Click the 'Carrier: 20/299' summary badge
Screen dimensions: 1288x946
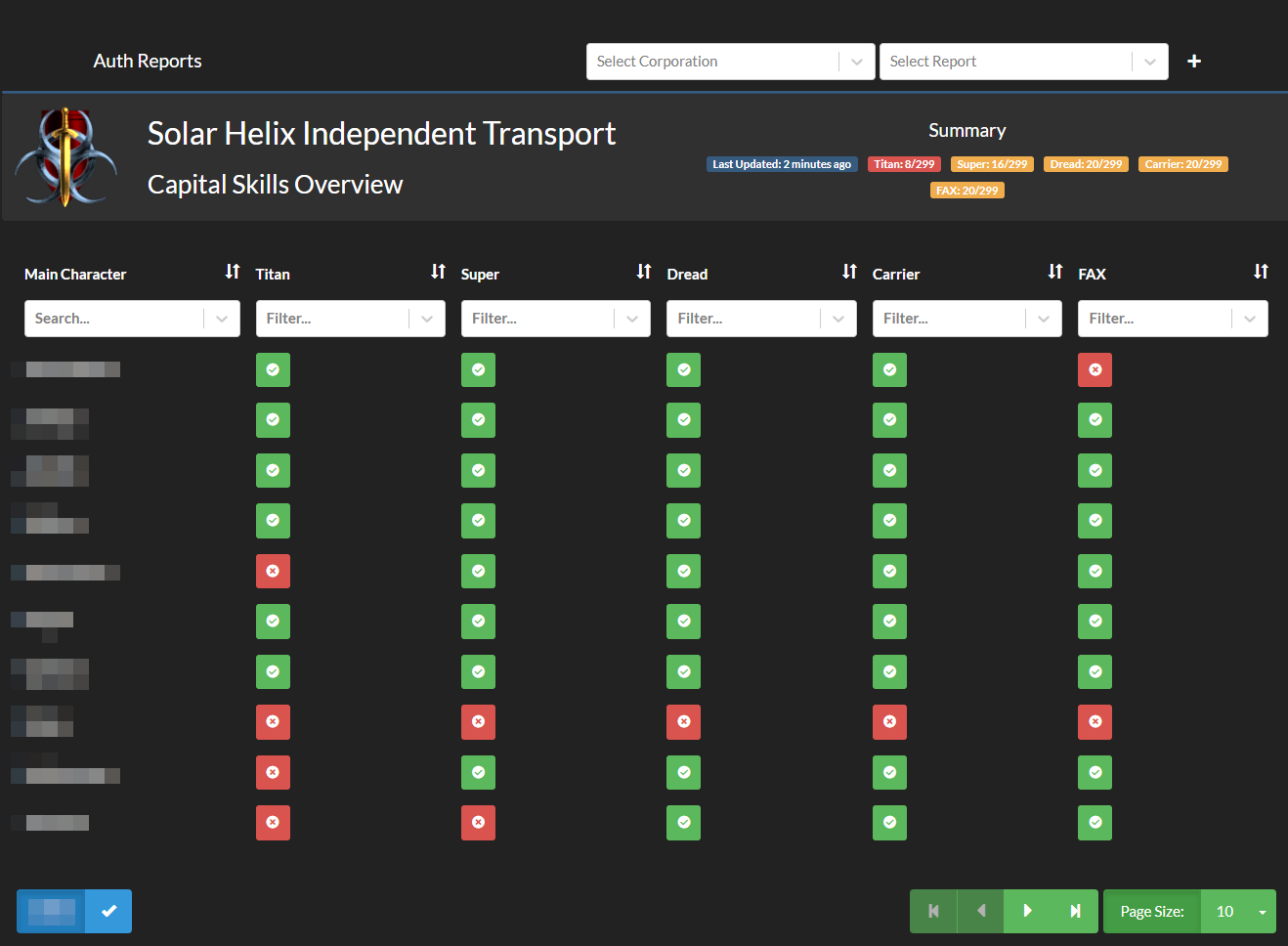tap(1183, 164)
